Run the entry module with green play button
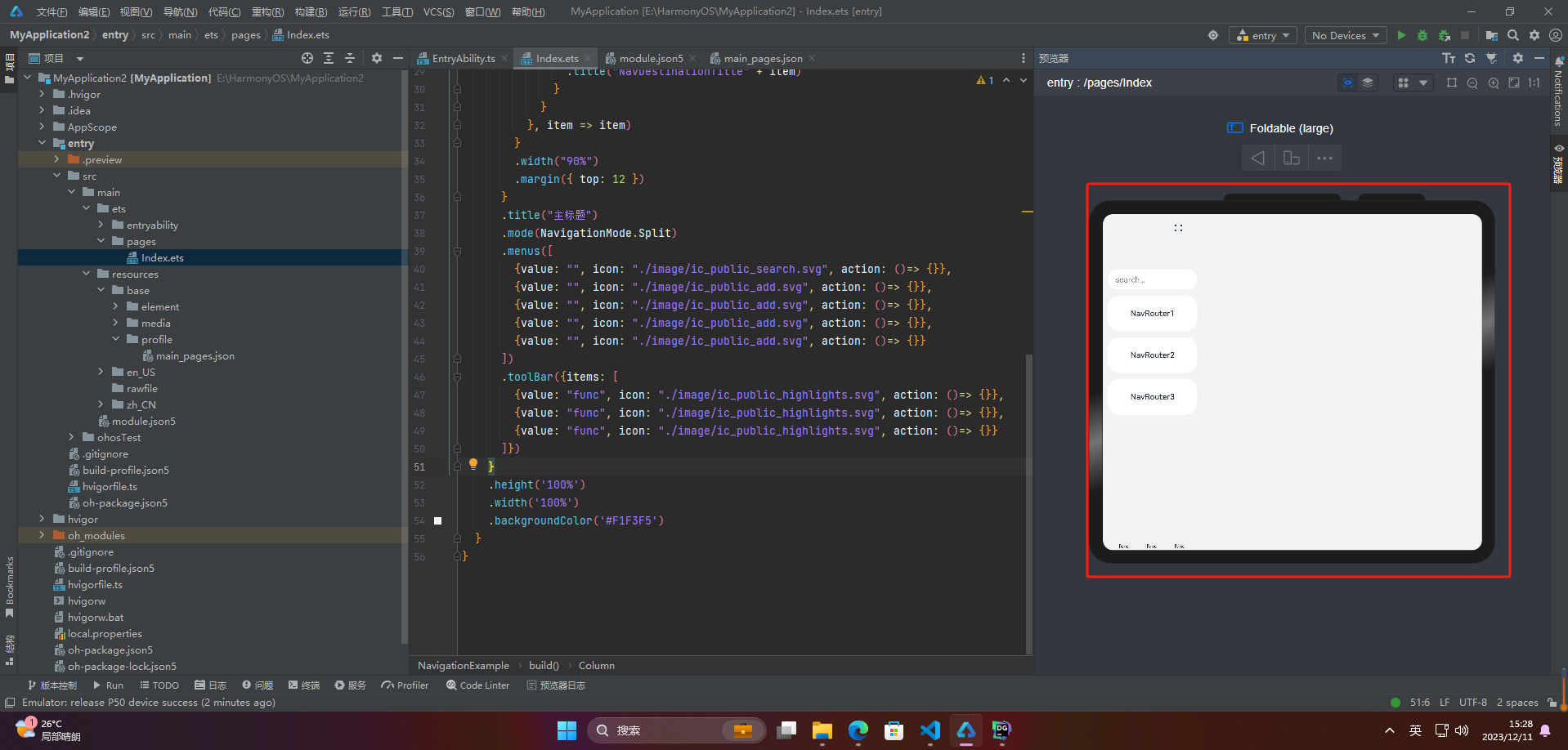This screenshot has width=1568, height=750. point(1401,35)
